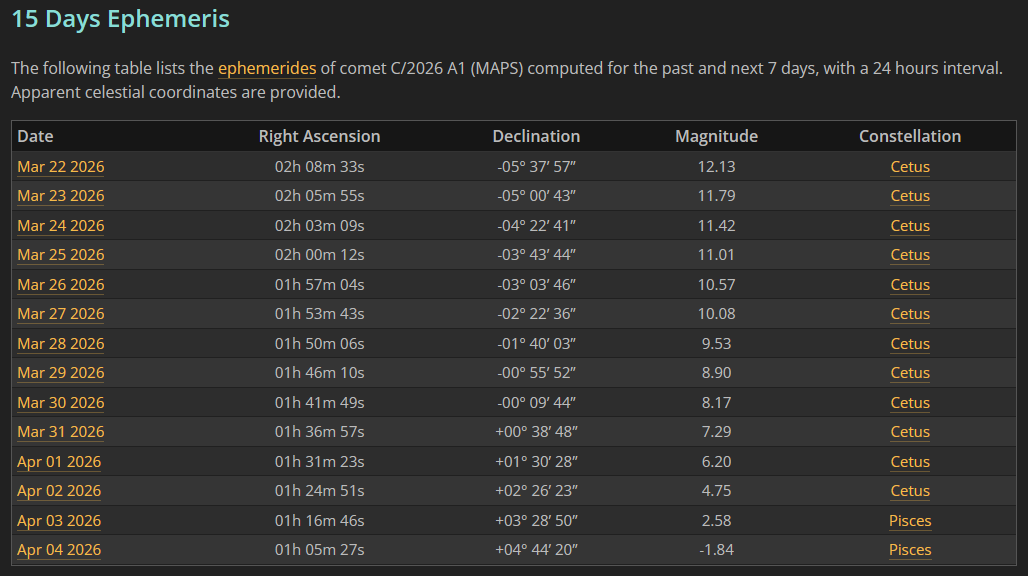Open the Cetus link in the Mar 30 row
The height and width of the screenshot is (576, 1028).
click(x=910, y=403)
